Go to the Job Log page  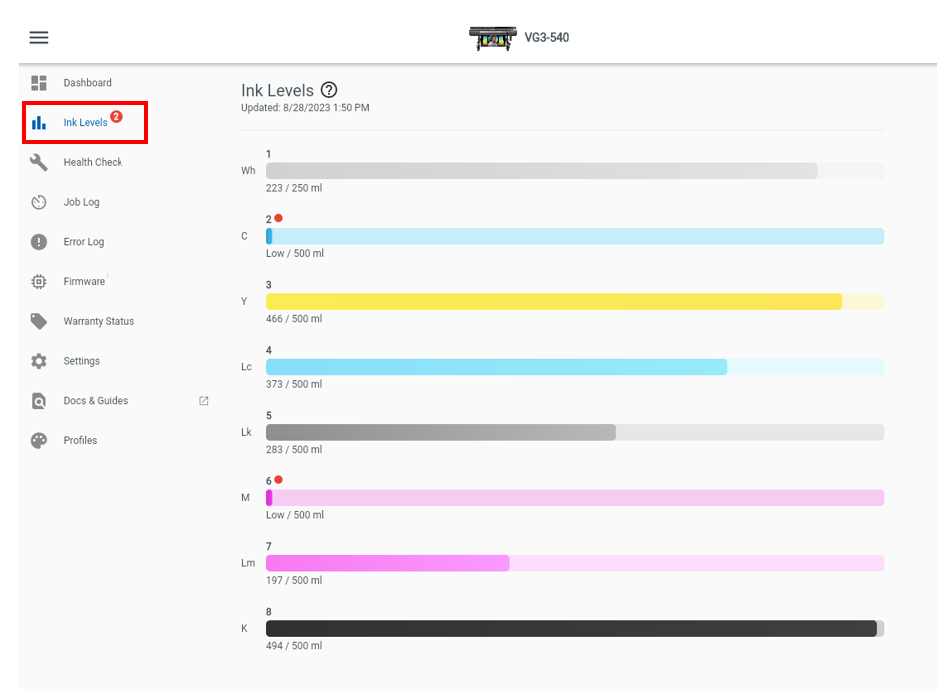[x=82, y=202]
